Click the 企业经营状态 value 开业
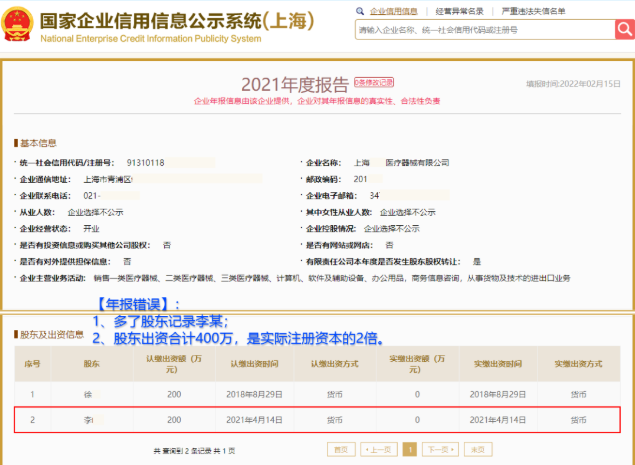The image size is (635, 465). tap(91, 229)
